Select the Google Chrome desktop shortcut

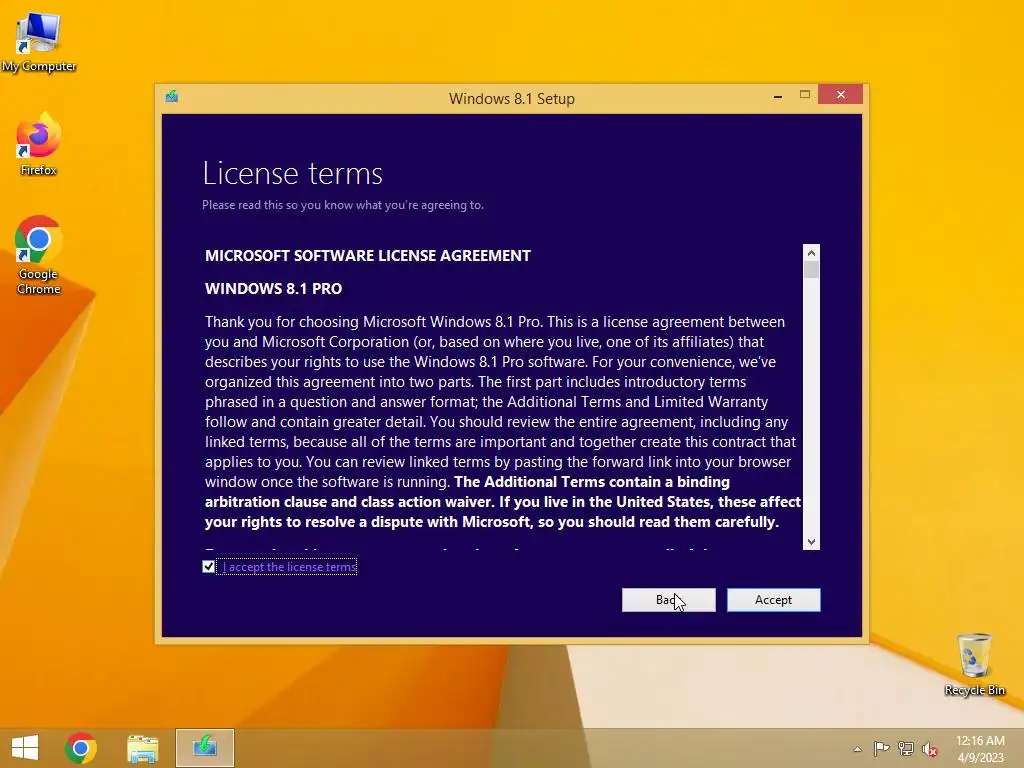tap(39, 255)
